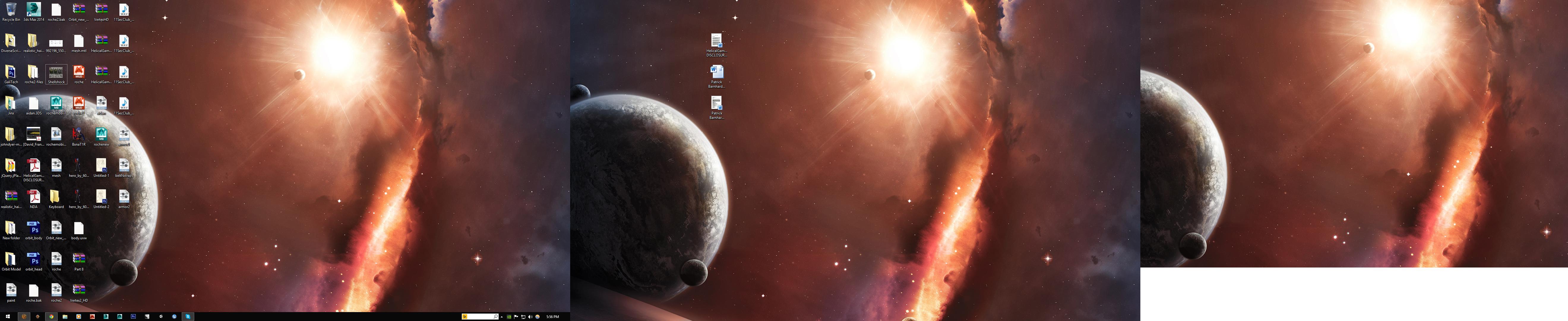Select the aidan.3DS file icon
Viewport: 1568px width, 321px height.
tap(34, 106)
